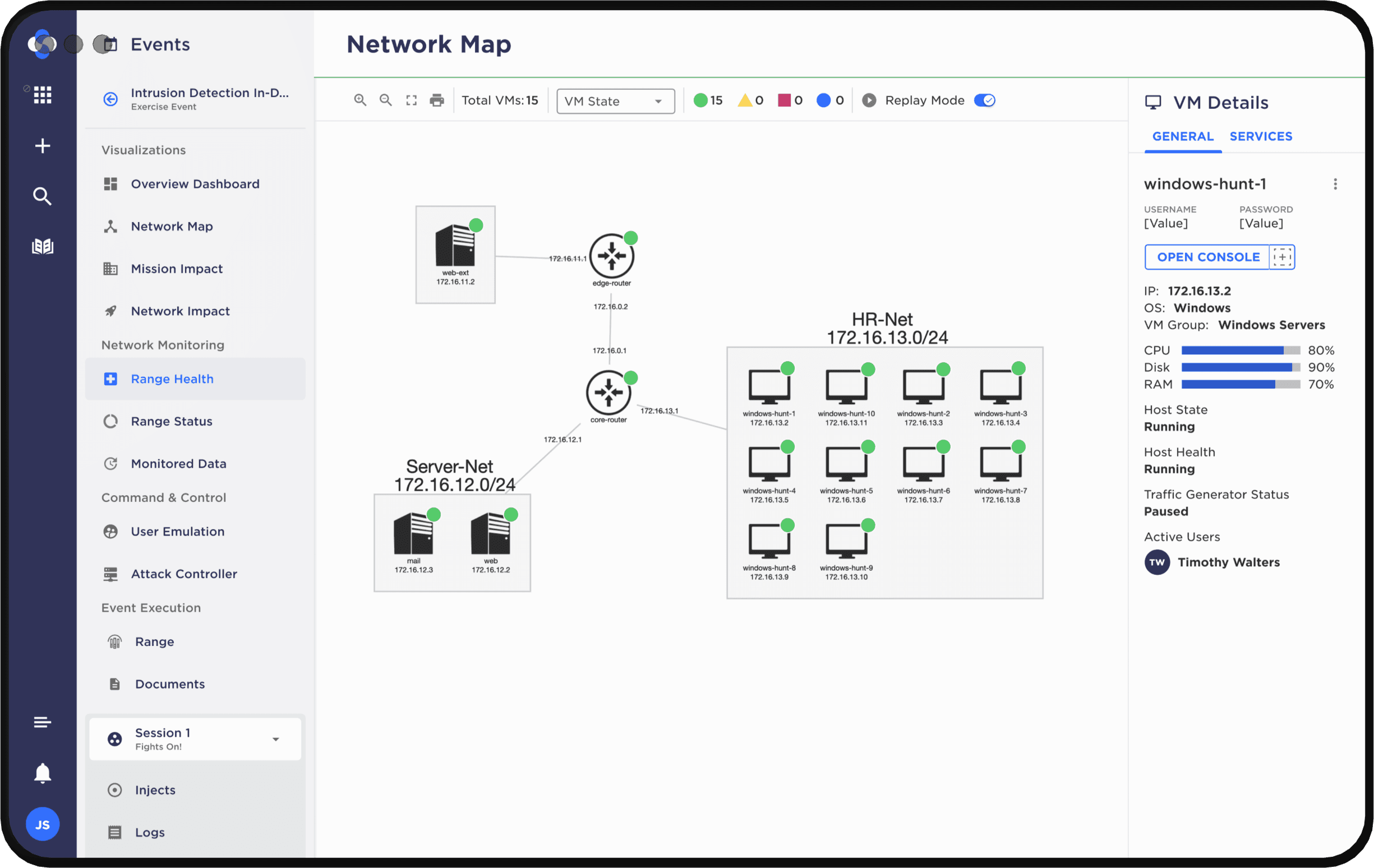Open the library book icon in the left rail
Image resolution: width=1374 pixels, height=868 pixels.
[42, 247]
